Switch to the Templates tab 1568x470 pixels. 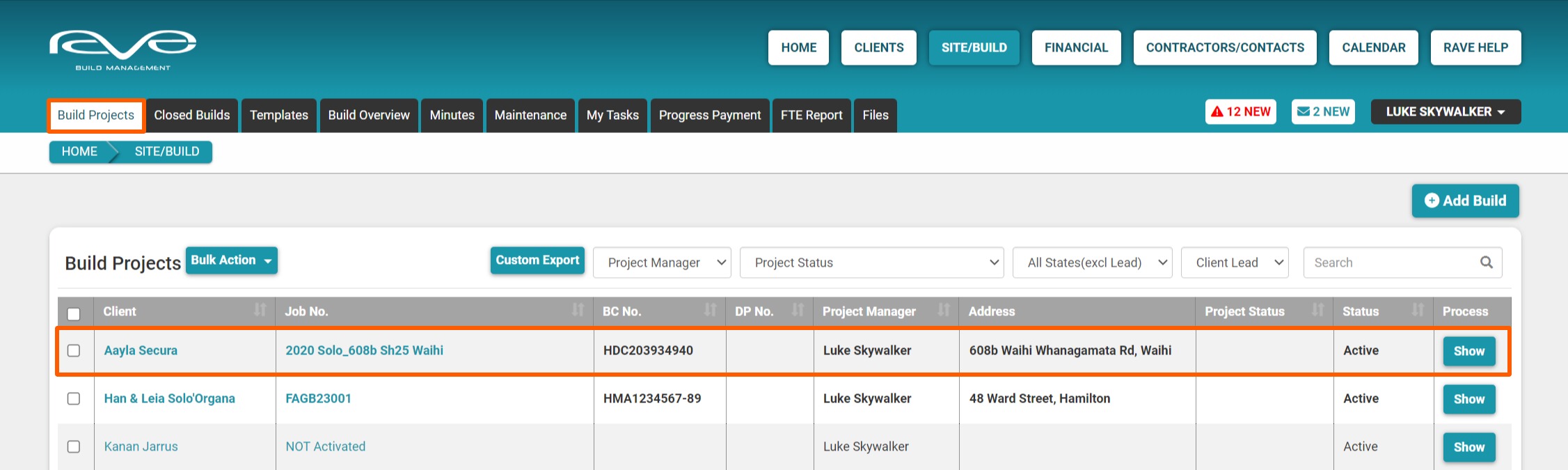tap(279, 116)
